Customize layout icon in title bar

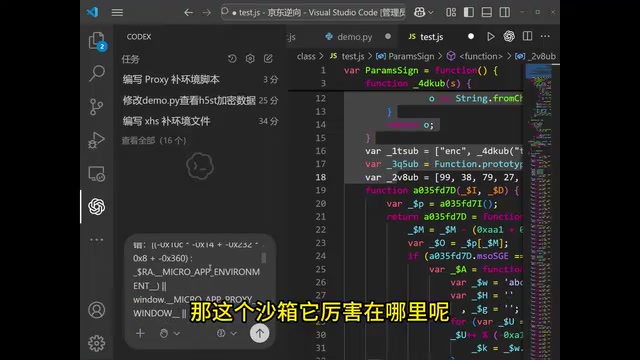451,13
